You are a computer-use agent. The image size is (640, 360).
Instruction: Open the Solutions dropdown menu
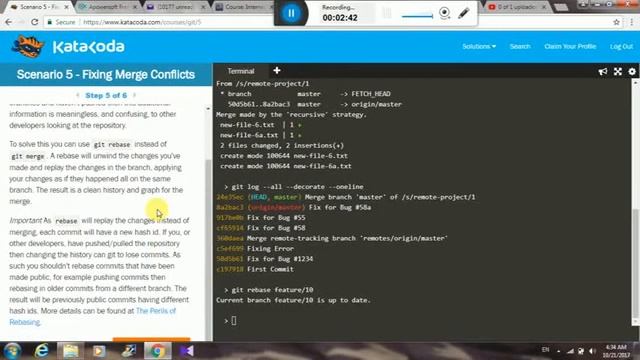tap(479, 47)
